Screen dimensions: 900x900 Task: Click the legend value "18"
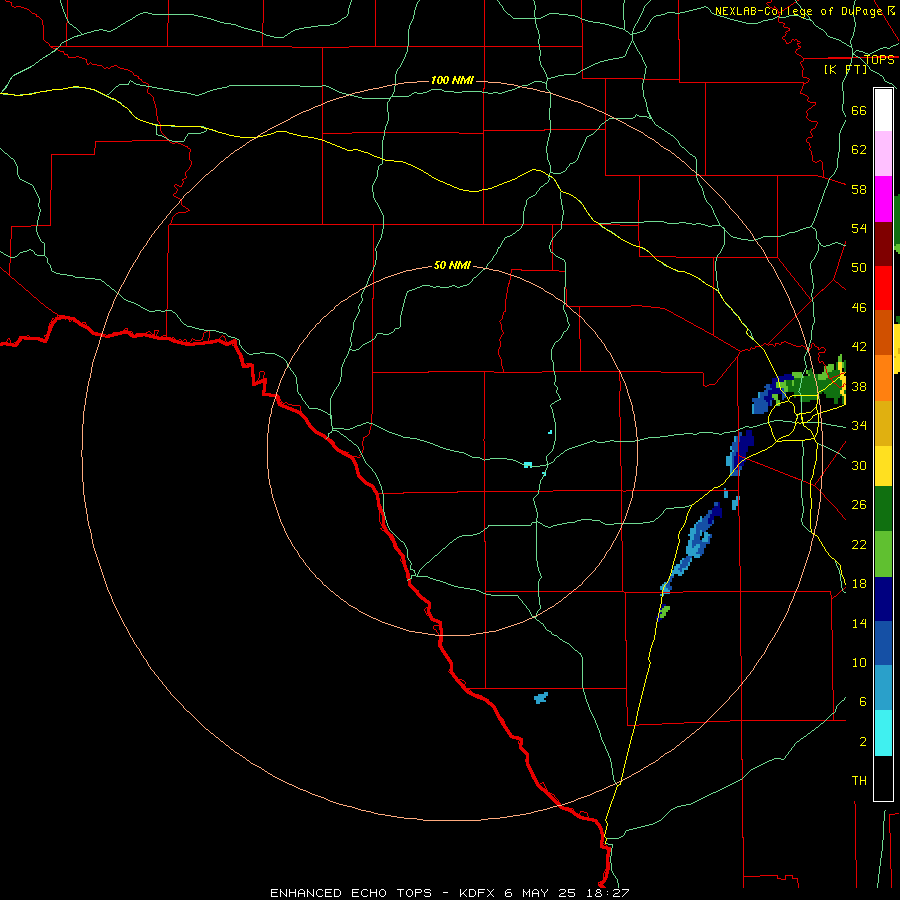[x=859, y=584]
